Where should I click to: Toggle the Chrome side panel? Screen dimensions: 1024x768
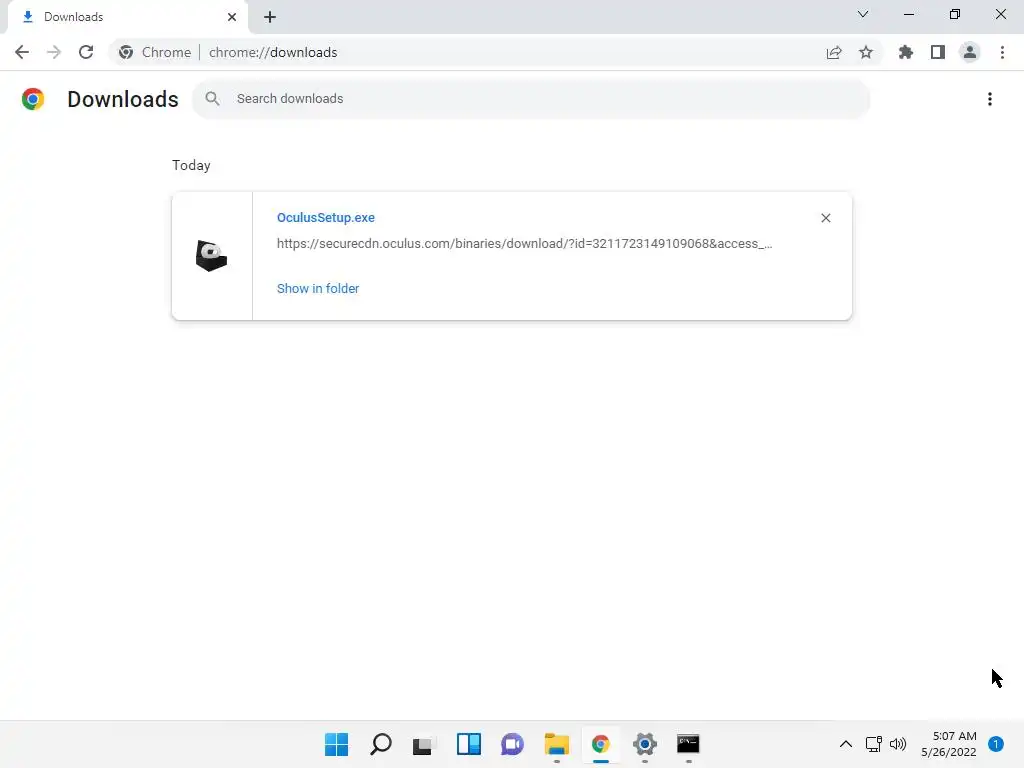point(938,52)
